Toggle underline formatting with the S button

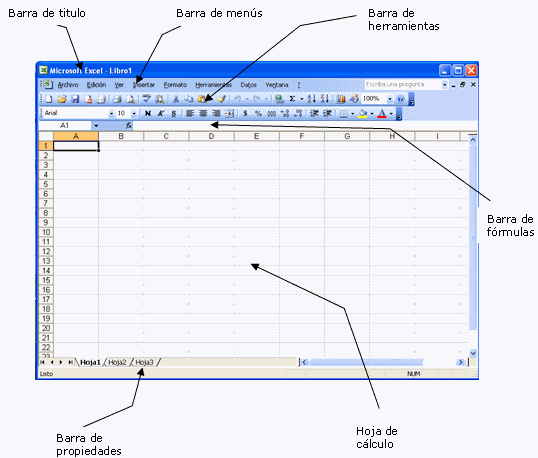coord(174,114)
